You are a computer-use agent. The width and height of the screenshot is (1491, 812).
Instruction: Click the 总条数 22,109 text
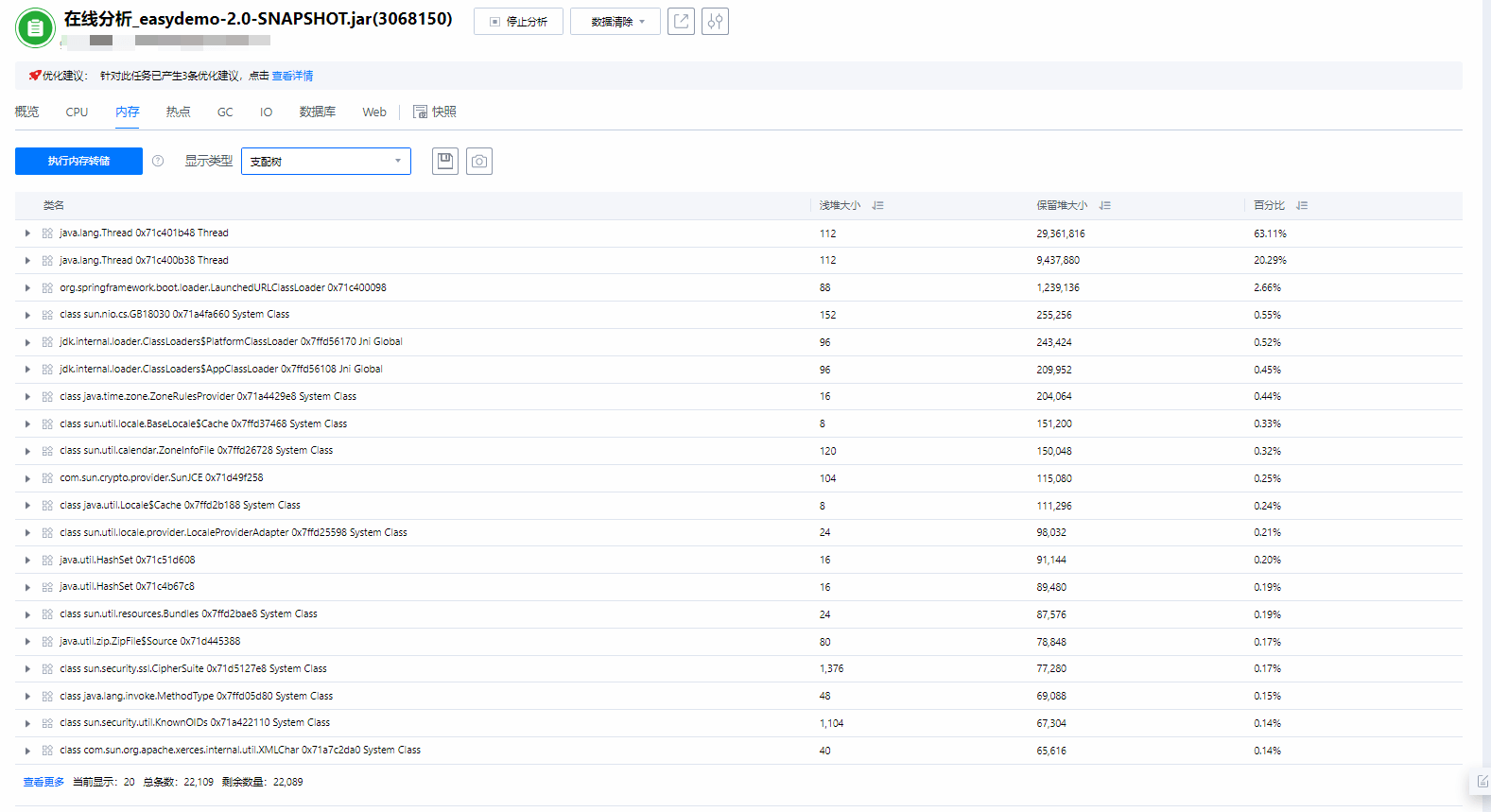179,782
